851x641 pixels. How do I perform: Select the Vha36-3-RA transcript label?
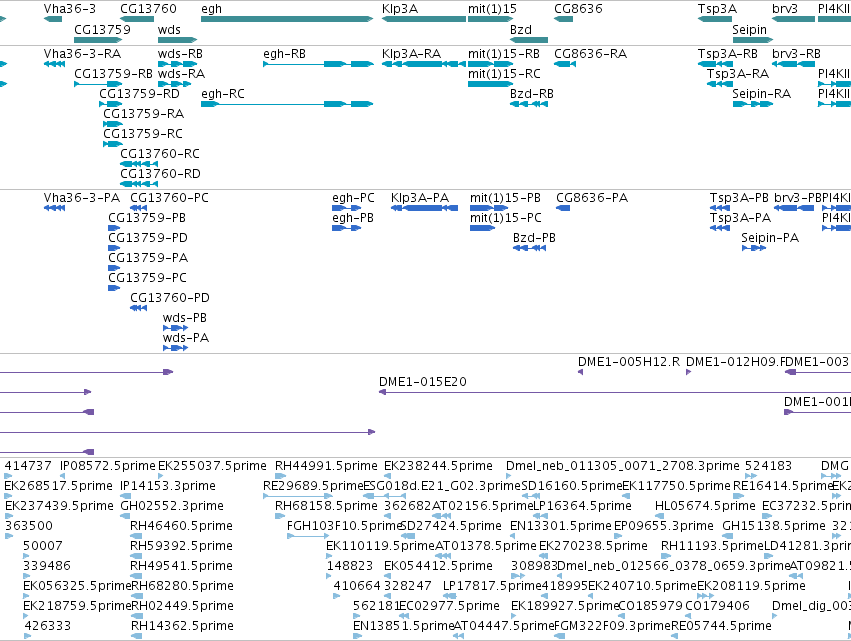82,54
